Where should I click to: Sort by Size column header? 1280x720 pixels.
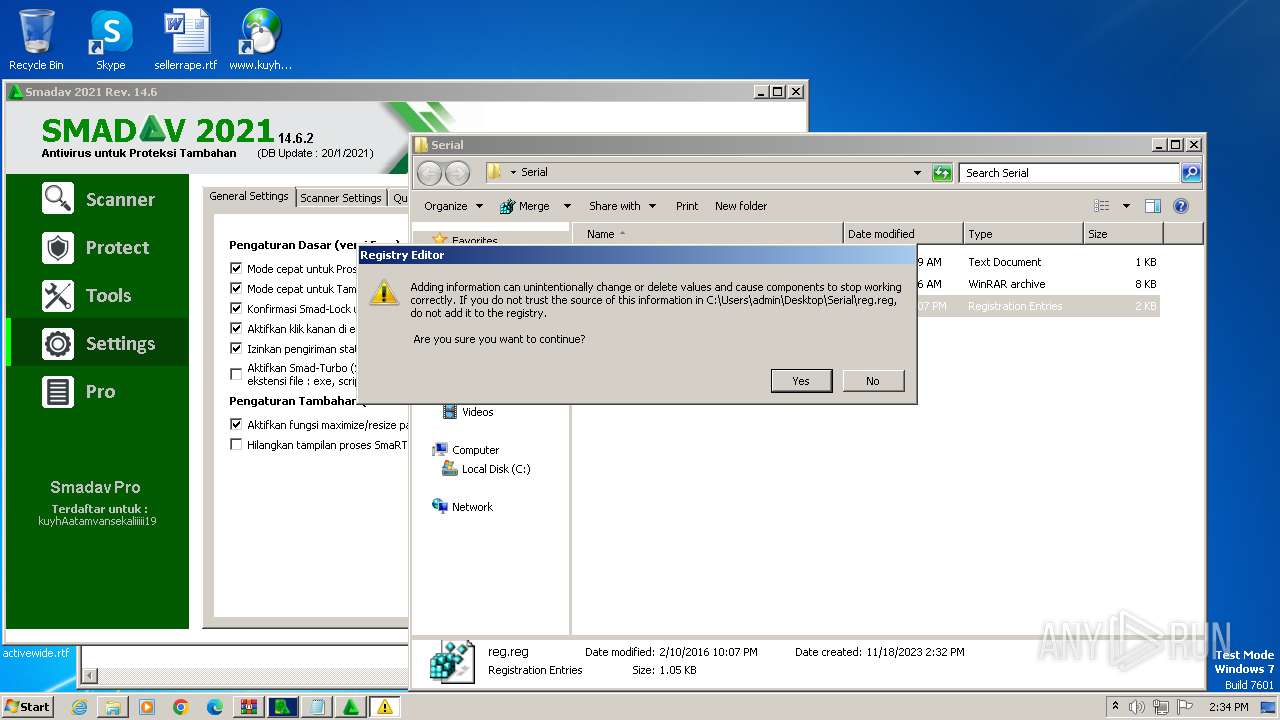coord(1123,234)
